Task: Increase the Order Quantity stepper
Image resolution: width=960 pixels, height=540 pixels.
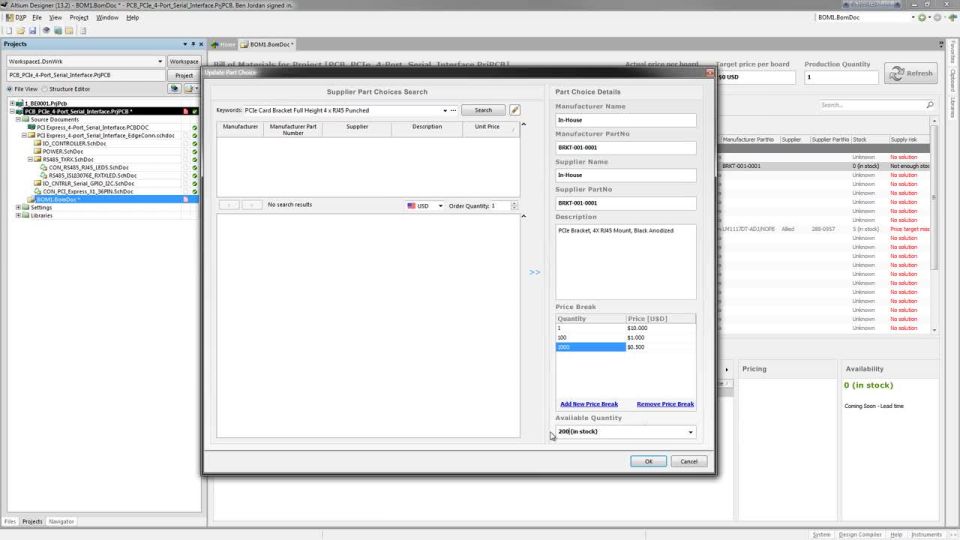Action: click(514, 204)
